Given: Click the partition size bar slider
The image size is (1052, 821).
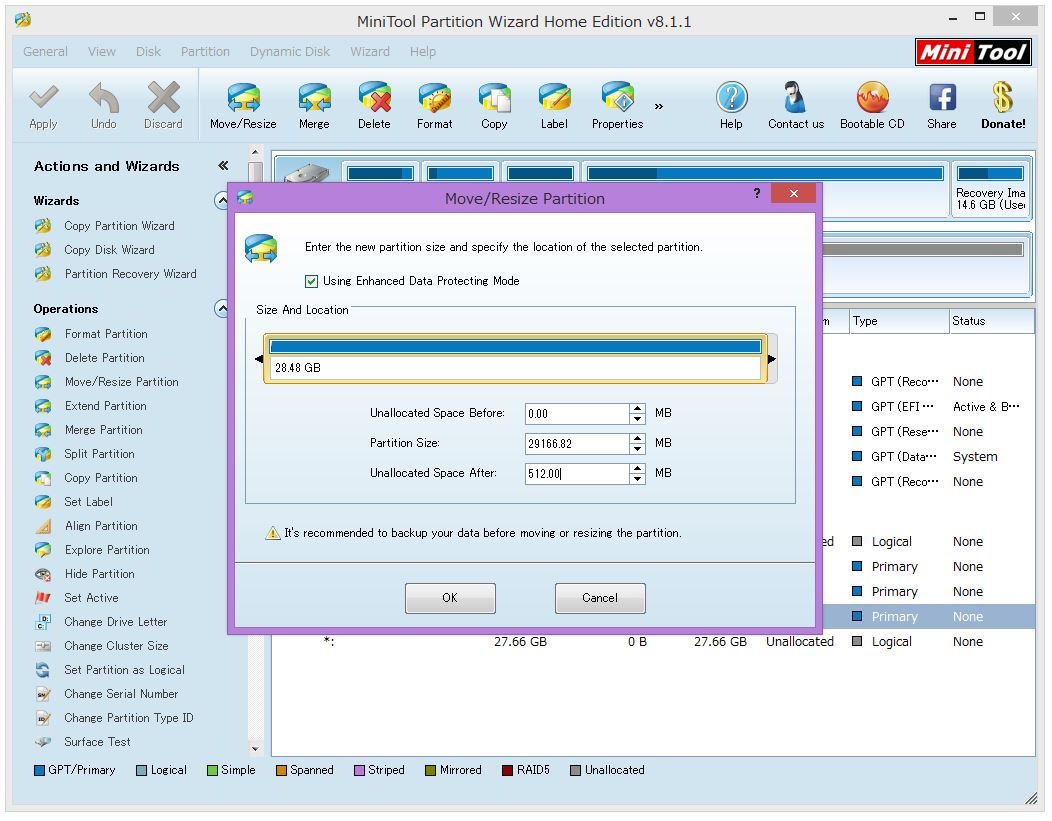Looking at the screenshot, I should [x=515, y=347].
